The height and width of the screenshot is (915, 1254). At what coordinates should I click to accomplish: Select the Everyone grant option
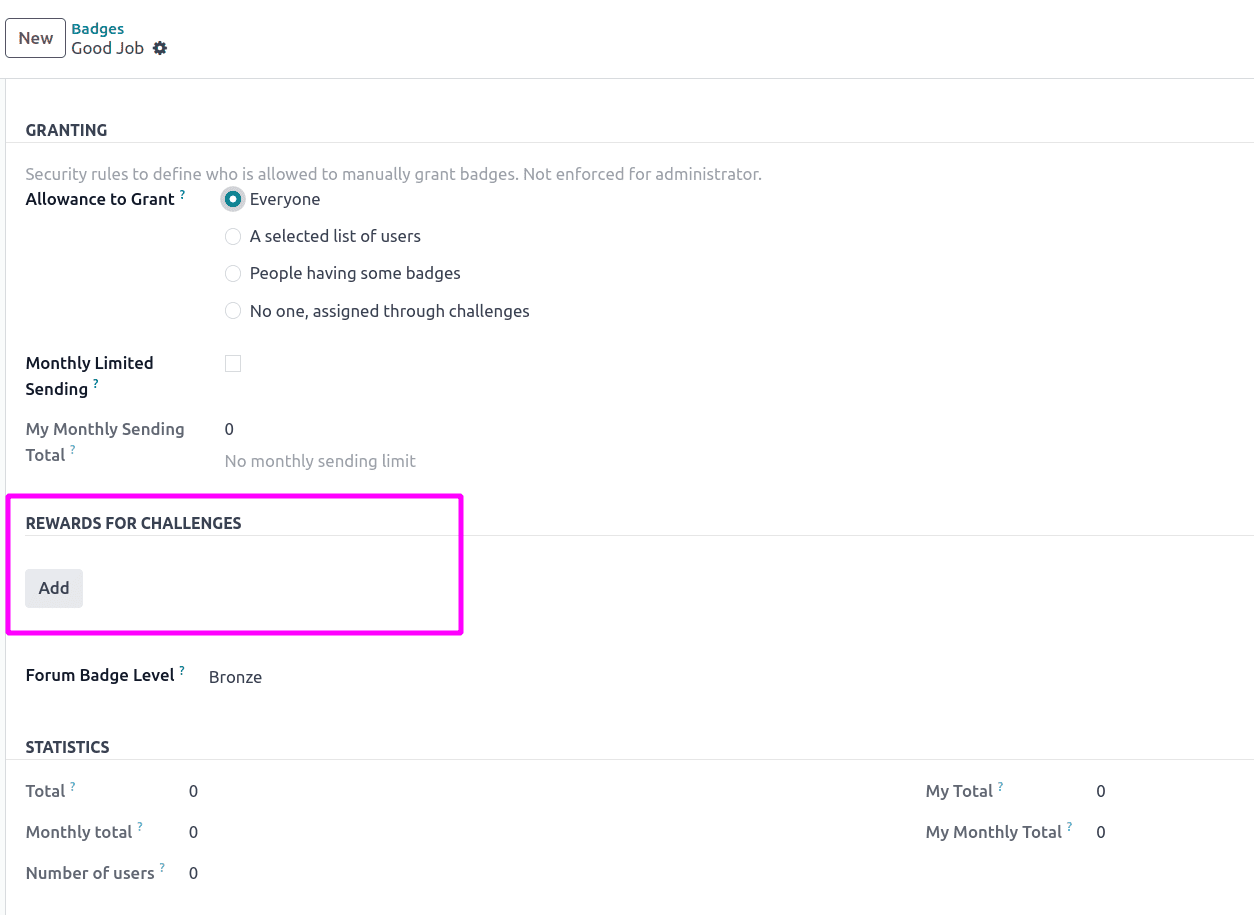coord(233,199)
